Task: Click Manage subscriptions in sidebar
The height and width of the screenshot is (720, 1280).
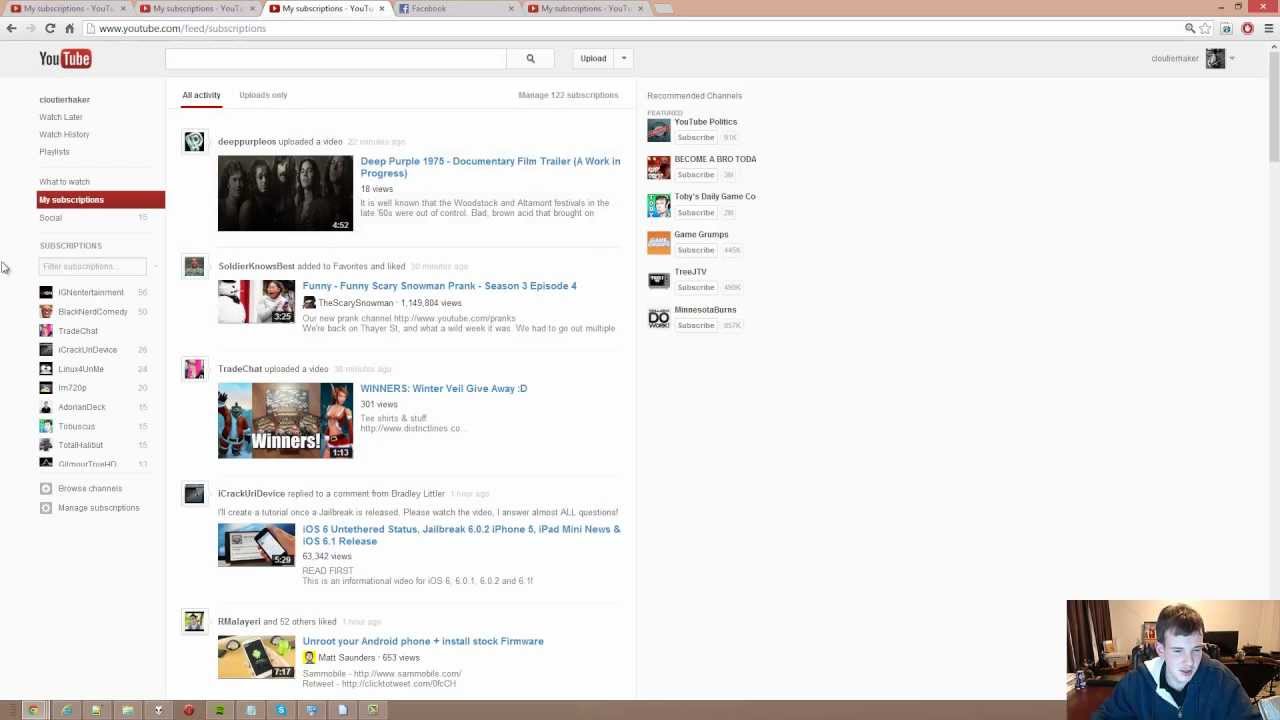Action: (98, 508)
